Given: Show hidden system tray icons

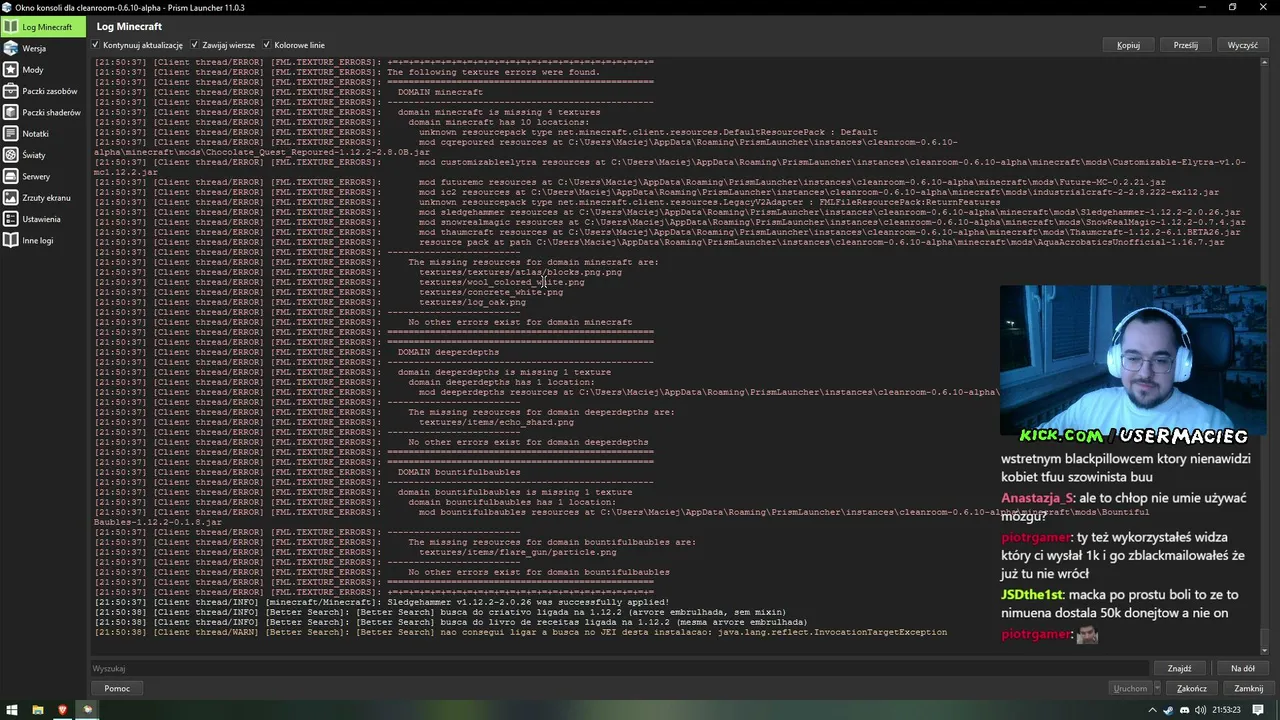Looking at the screenshot, I should click(1153, 710).
